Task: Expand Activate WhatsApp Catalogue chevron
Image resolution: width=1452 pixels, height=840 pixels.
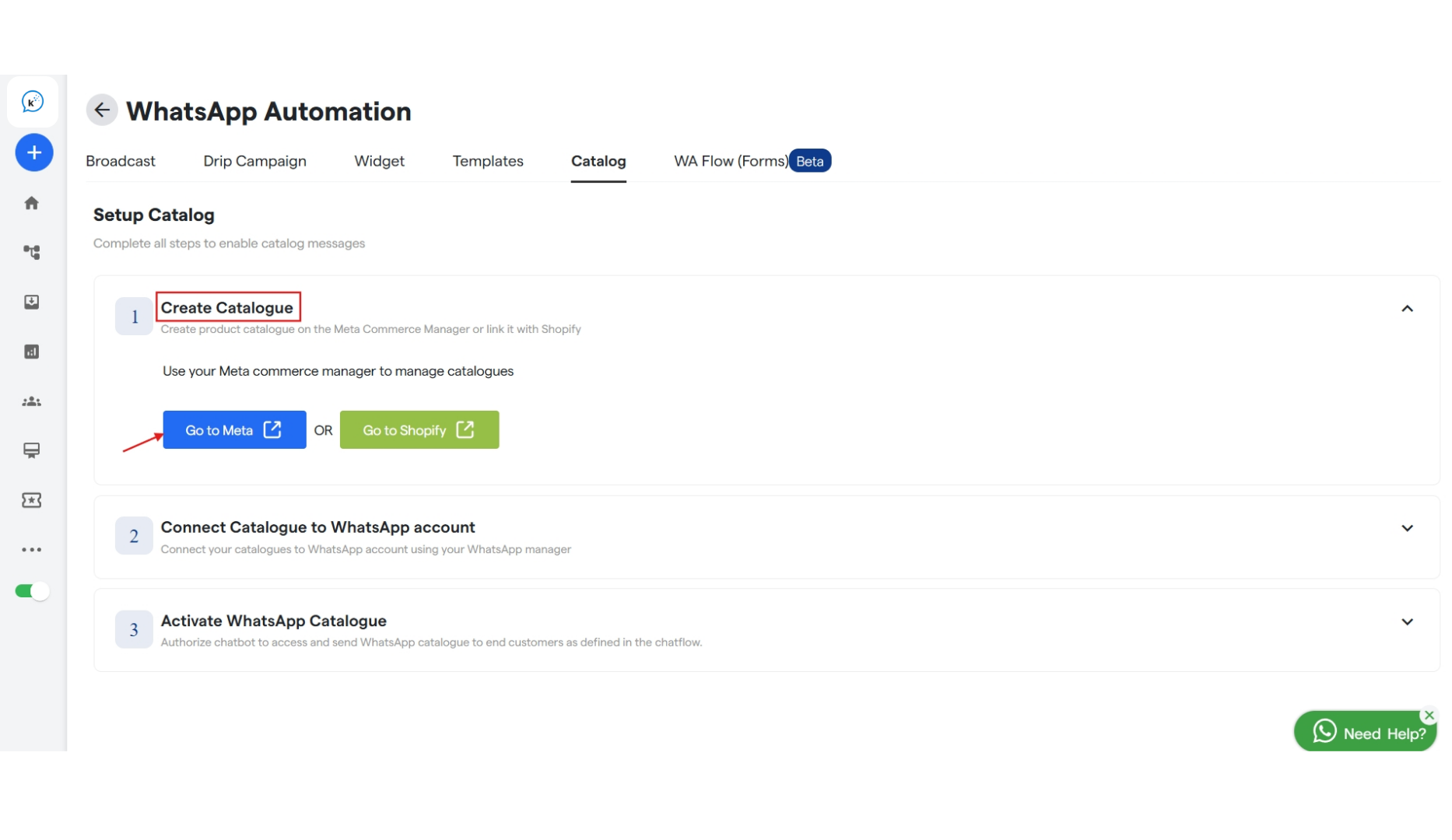Action: [x=1407, y=622]
